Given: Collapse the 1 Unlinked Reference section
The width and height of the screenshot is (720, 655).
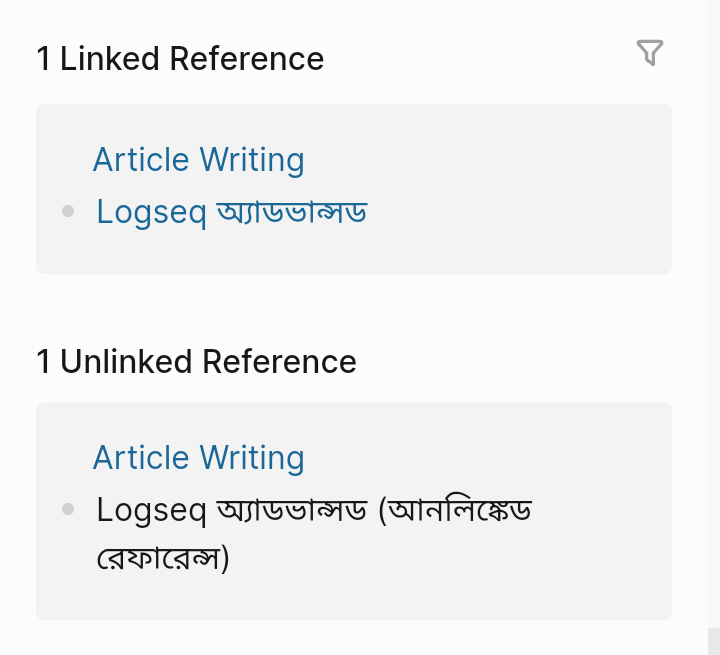Looking at the screenshot, I should [x=196, y=361].
